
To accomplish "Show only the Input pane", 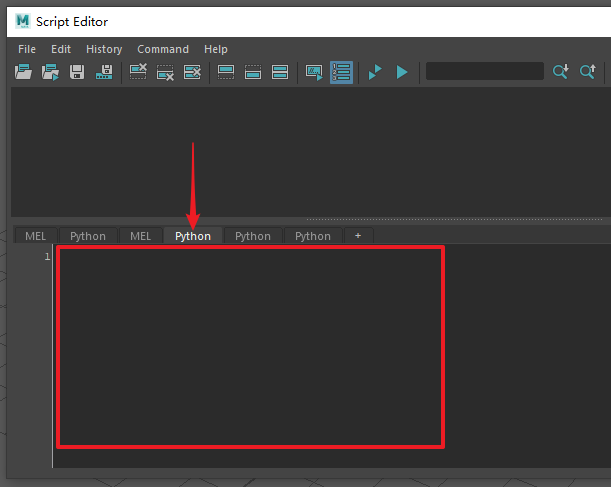I will pyautogui.click(x=253, y=72).
